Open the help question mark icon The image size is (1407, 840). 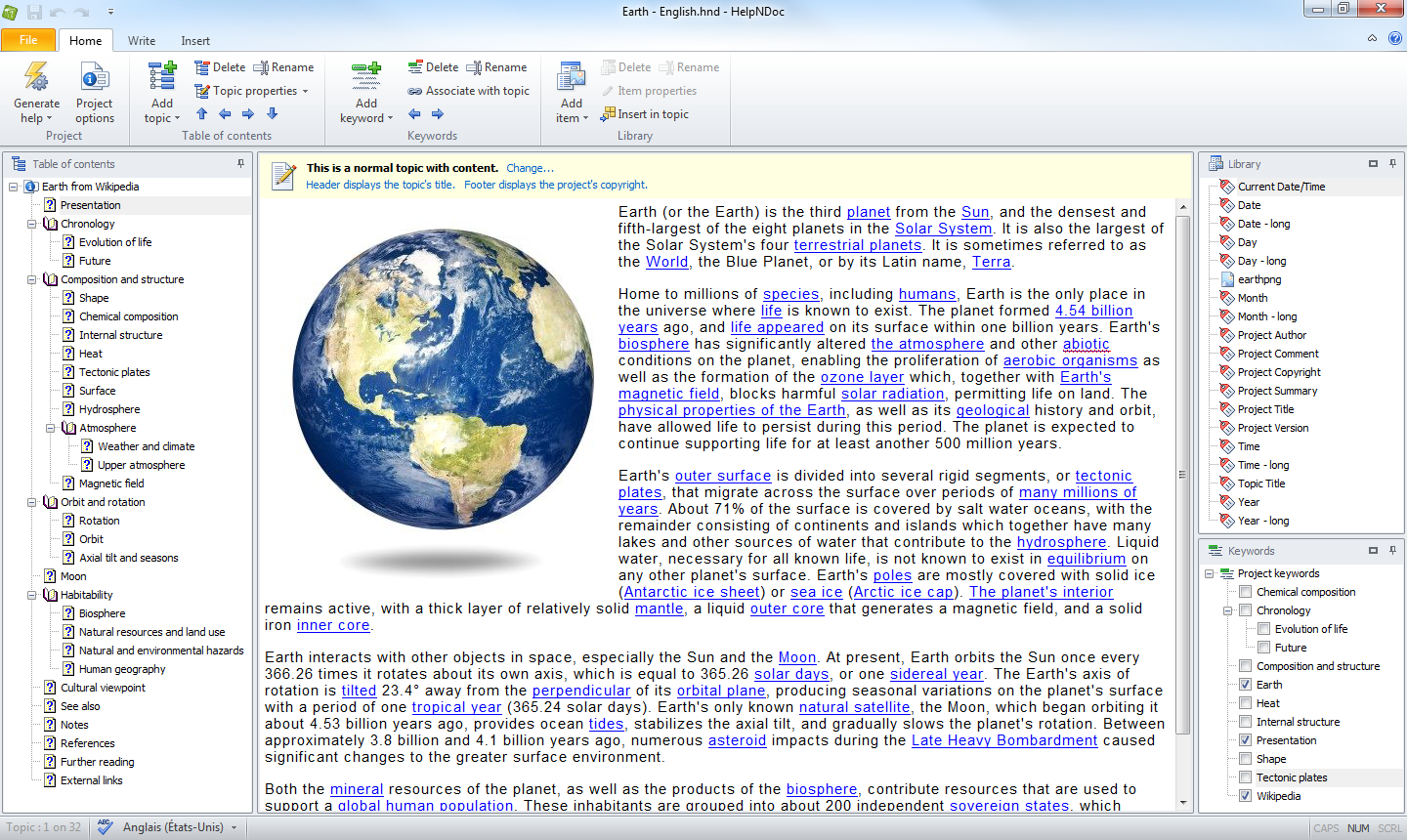[1395, 39]
